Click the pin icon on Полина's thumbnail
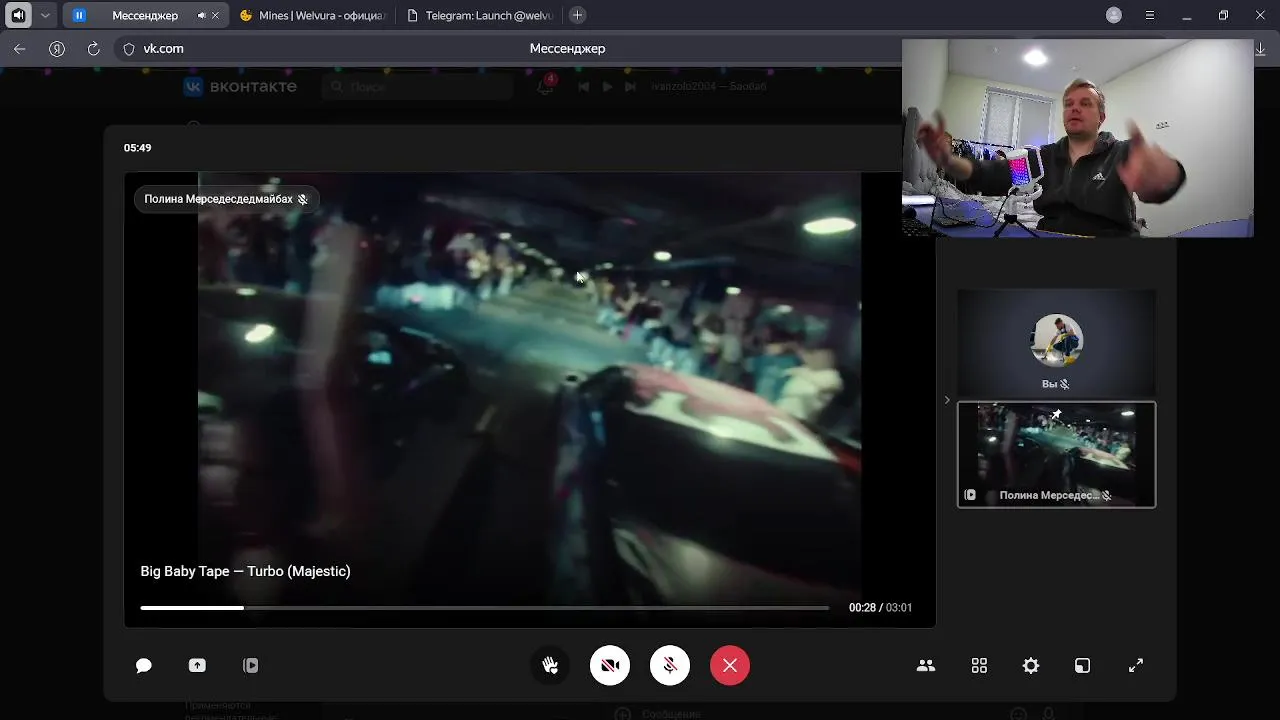Image resolution: width=1280 pixels, height=720 pixels. tap(1056, 414)
